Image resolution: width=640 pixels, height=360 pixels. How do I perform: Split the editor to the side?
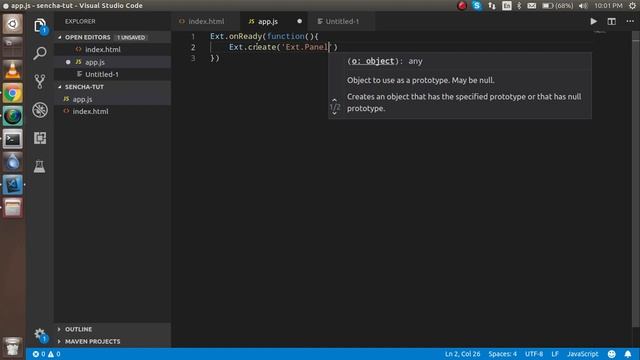pos(611,21)
